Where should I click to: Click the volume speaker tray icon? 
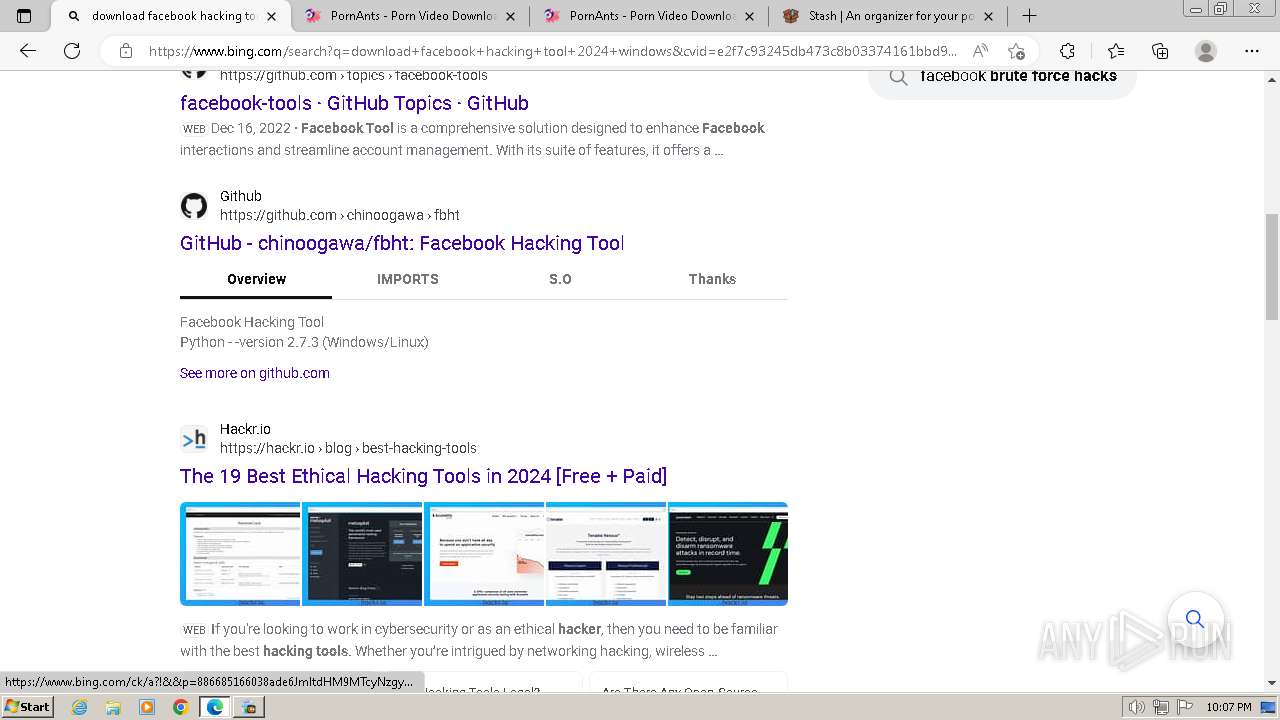point(1137,707)
